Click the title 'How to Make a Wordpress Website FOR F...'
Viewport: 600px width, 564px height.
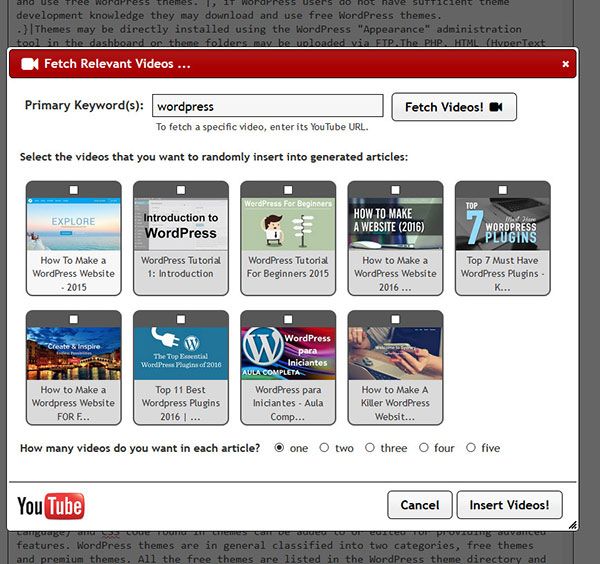click(74, 403)
